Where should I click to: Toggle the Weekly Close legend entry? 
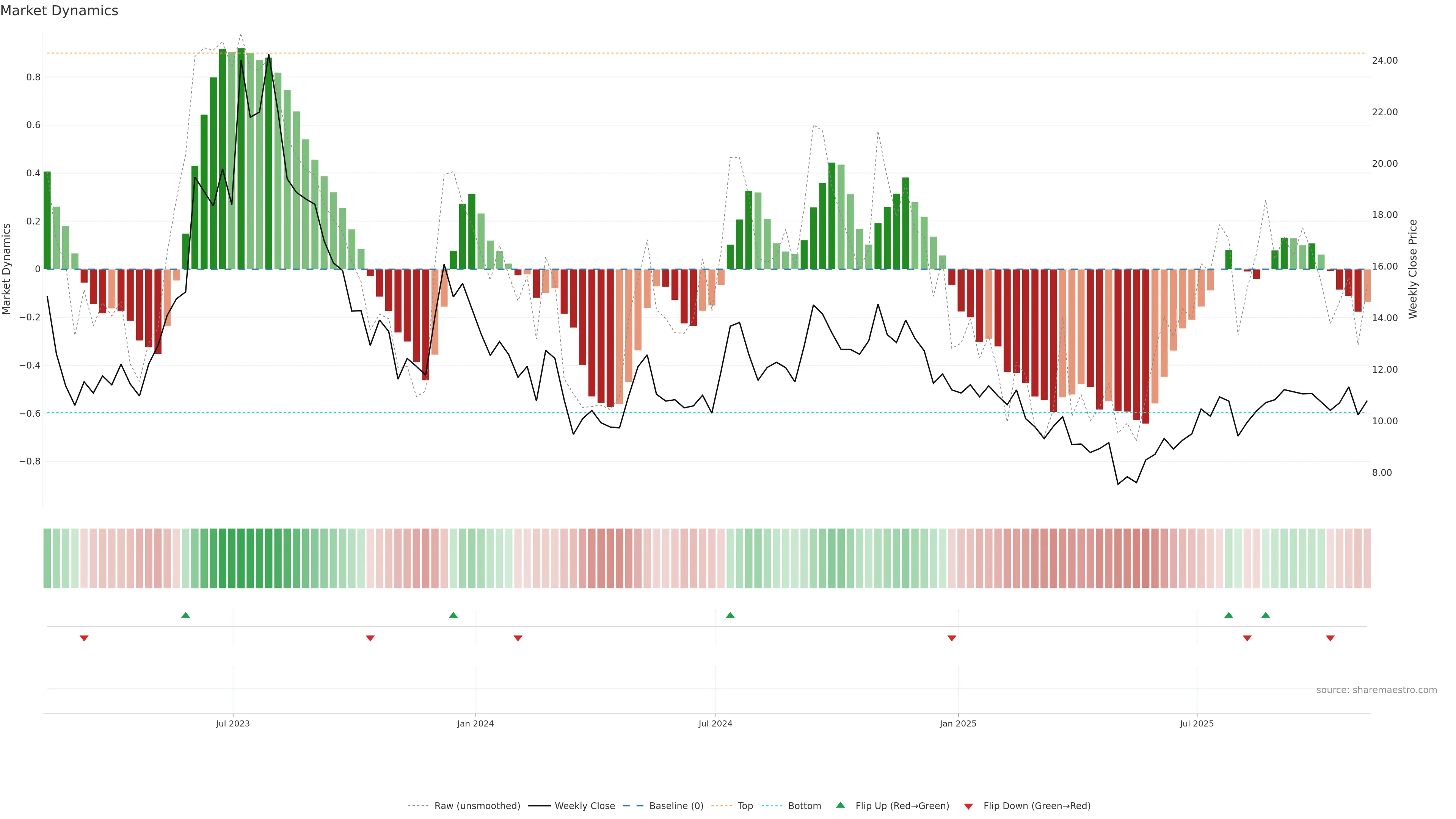pos(584,805)
